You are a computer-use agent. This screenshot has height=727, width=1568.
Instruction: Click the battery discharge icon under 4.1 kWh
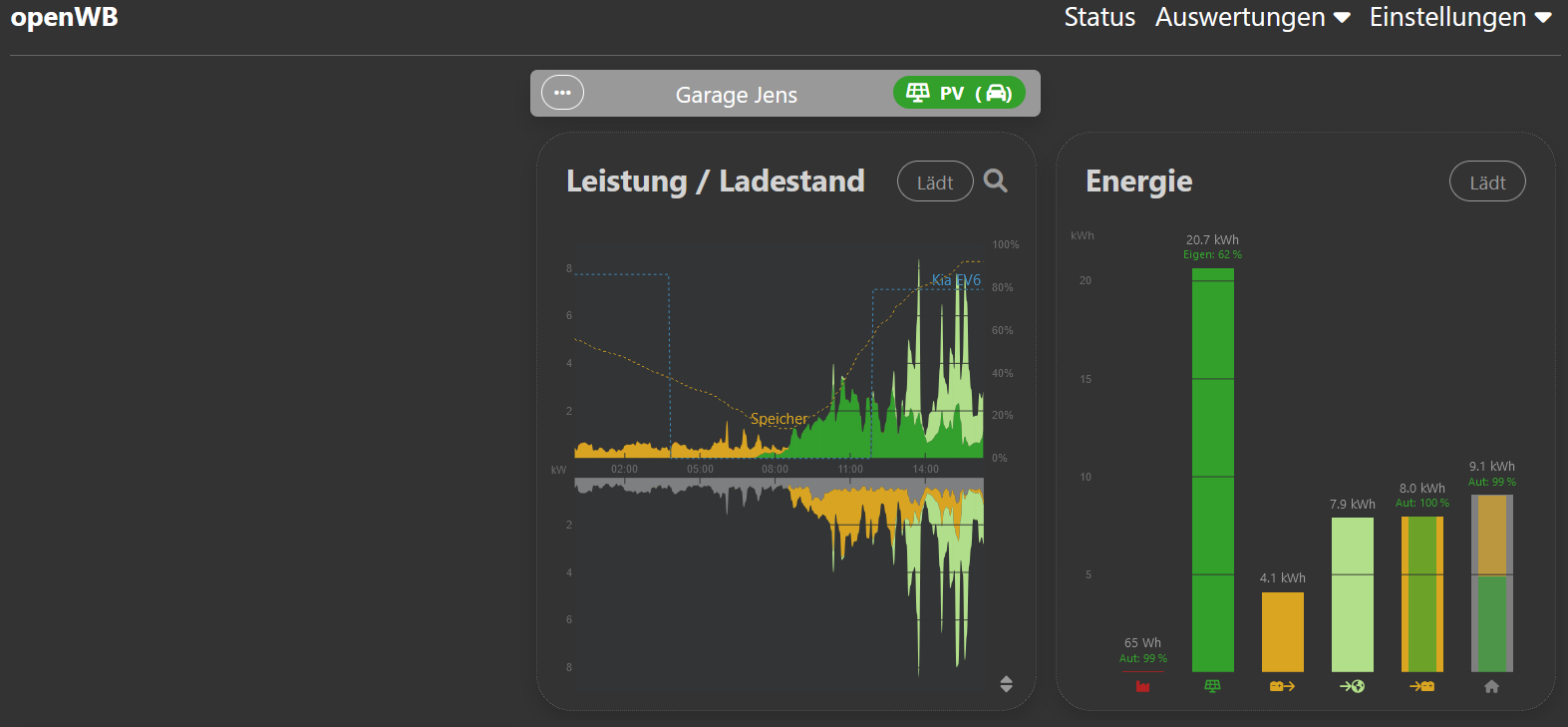pyautogui.click(x=1282, y=686)
